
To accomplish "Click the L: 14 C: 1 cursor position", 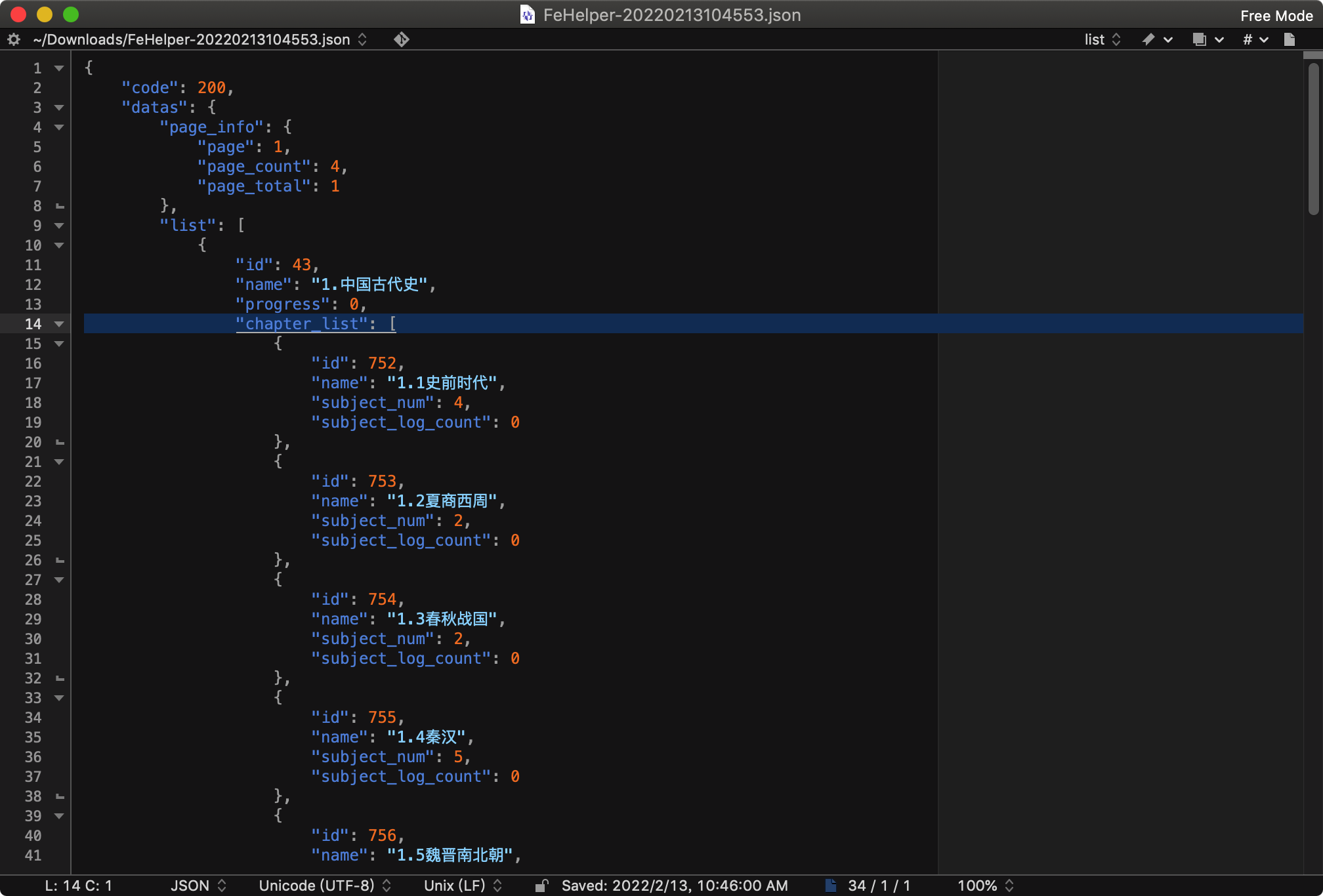I will 78,886.
